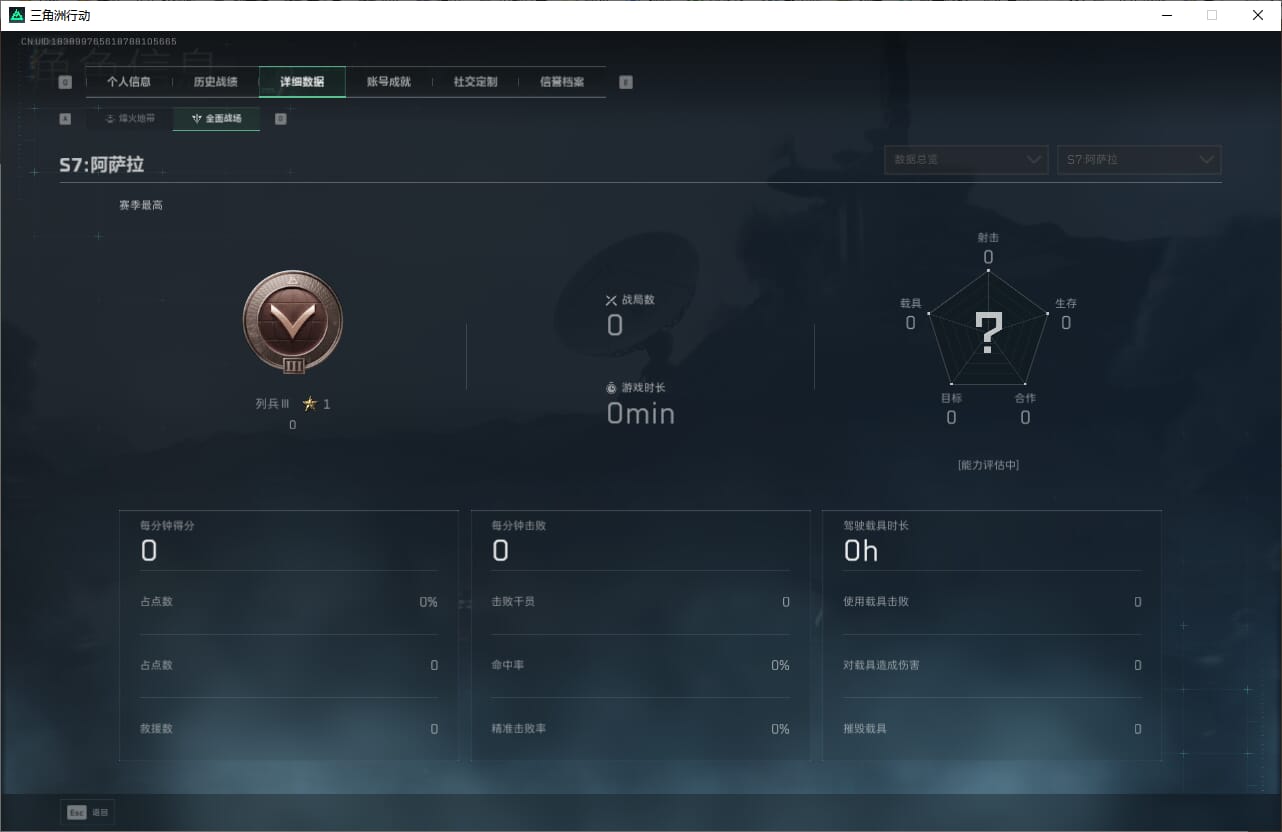Click the 三角洲行动 app icon in title bar

click(17, 15)
